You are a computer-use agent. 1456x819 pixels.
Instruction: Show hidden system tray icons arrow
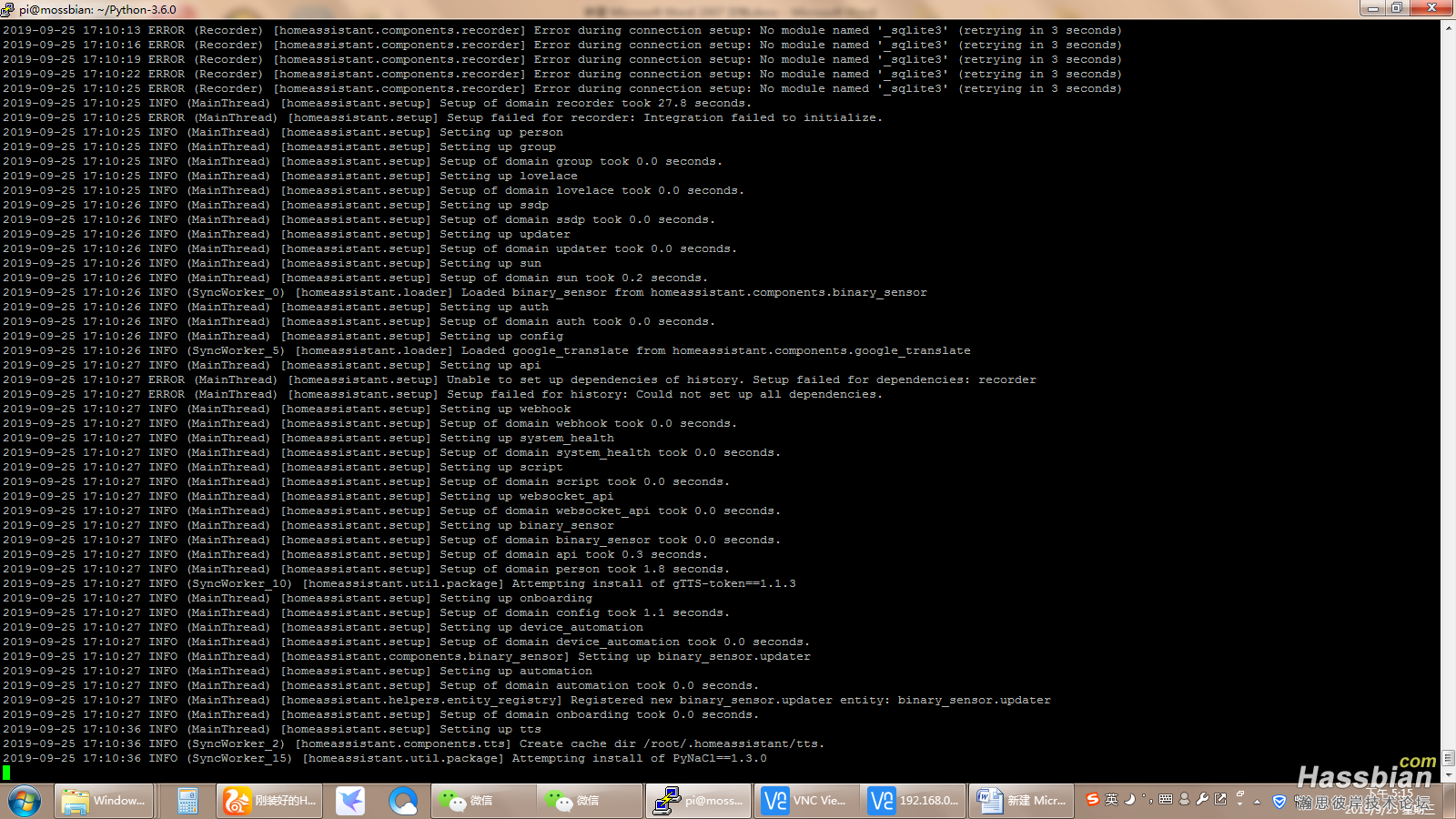tap(1257, 802)
